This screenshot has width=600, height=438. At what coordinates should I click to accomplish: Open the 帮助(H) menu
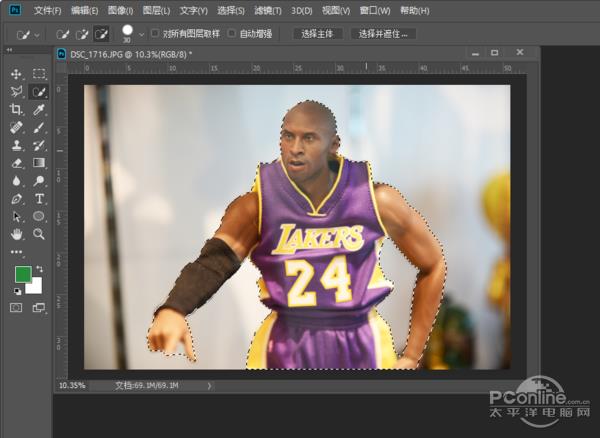pos(415,11)
